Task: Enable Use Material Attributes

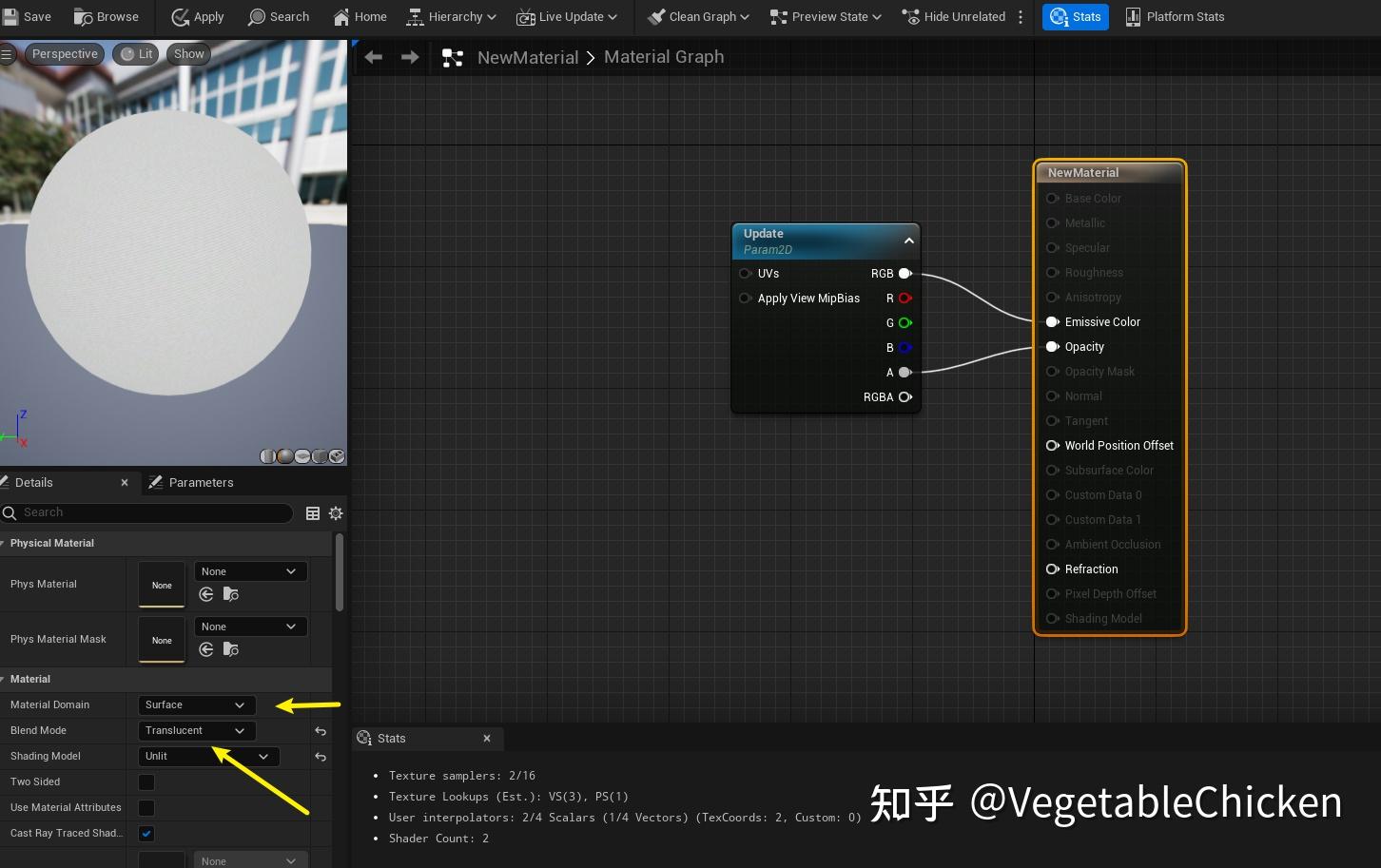Action: click(146, 807)
